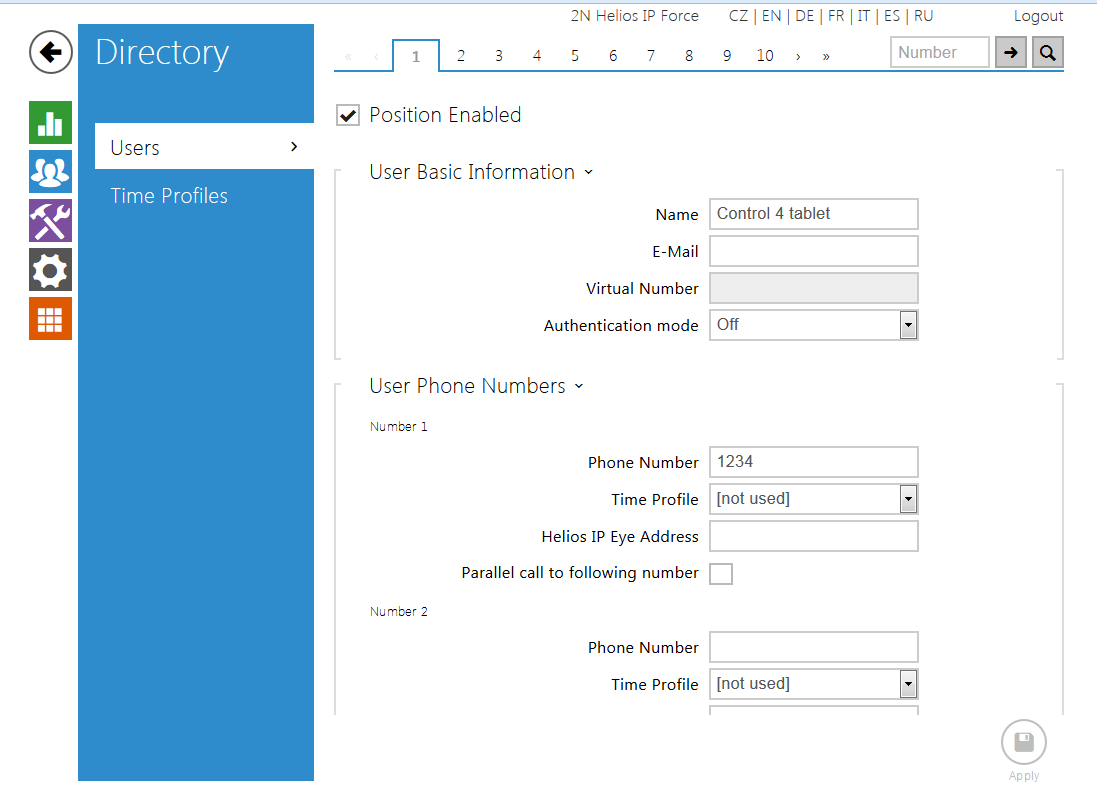This screenshot has width=1097, height=790.
Task: Click the back arrow icon
Action: pyautogui.click(x=51, y=52)
